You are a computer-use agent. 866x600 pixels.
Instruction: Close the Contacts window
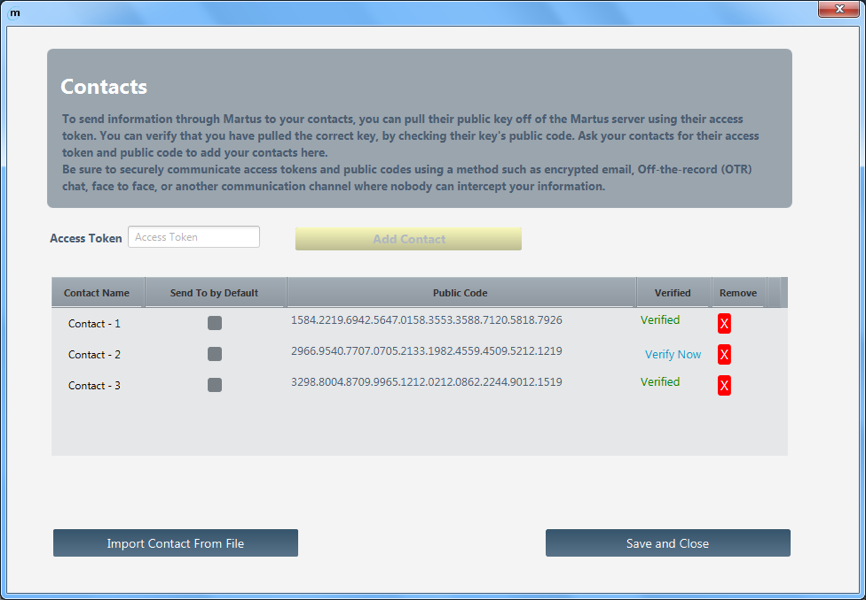[x=839, y=9]
